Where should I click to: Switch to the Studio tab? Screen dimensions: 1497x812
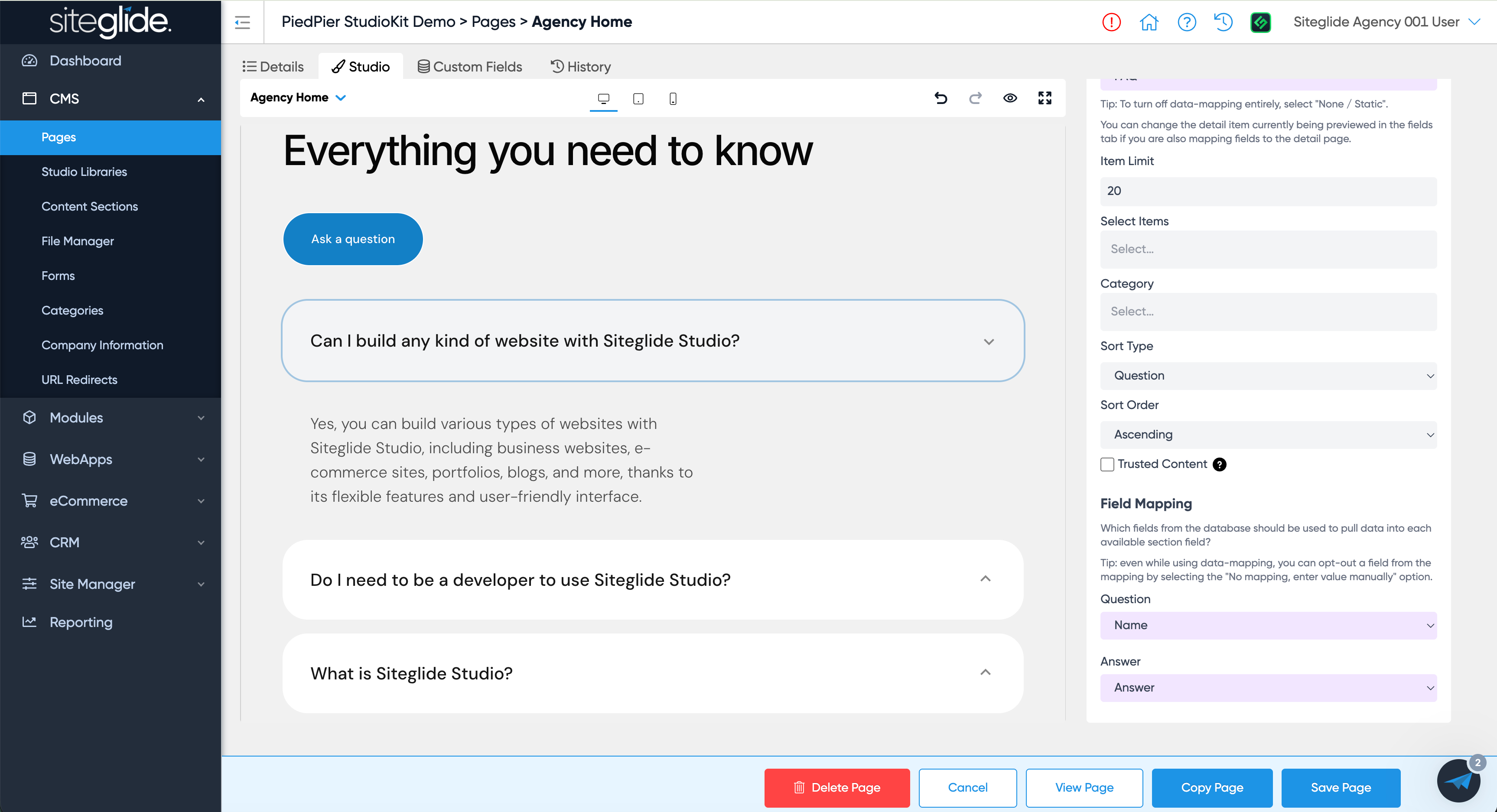[360, 67]
